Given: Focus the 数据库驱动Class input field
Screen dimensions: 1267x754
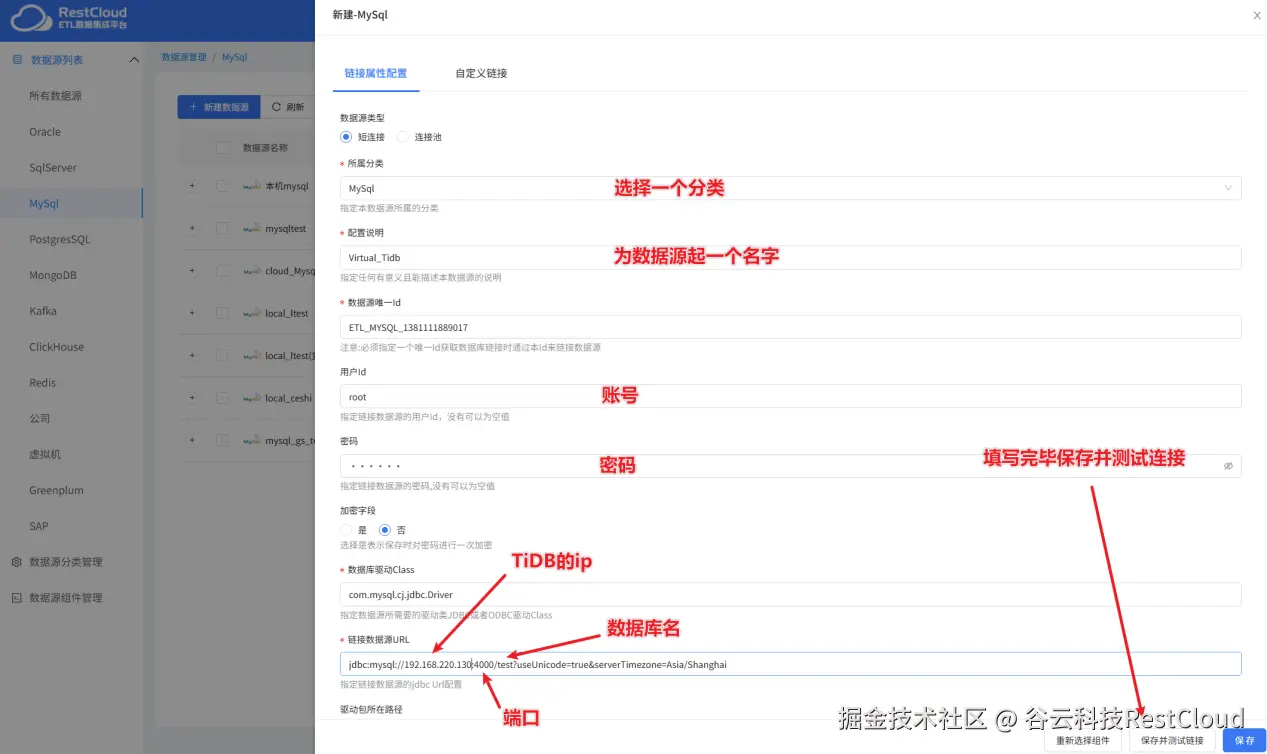Looking at the screenshot, I should pyautogui.click(x=791, y=595).
